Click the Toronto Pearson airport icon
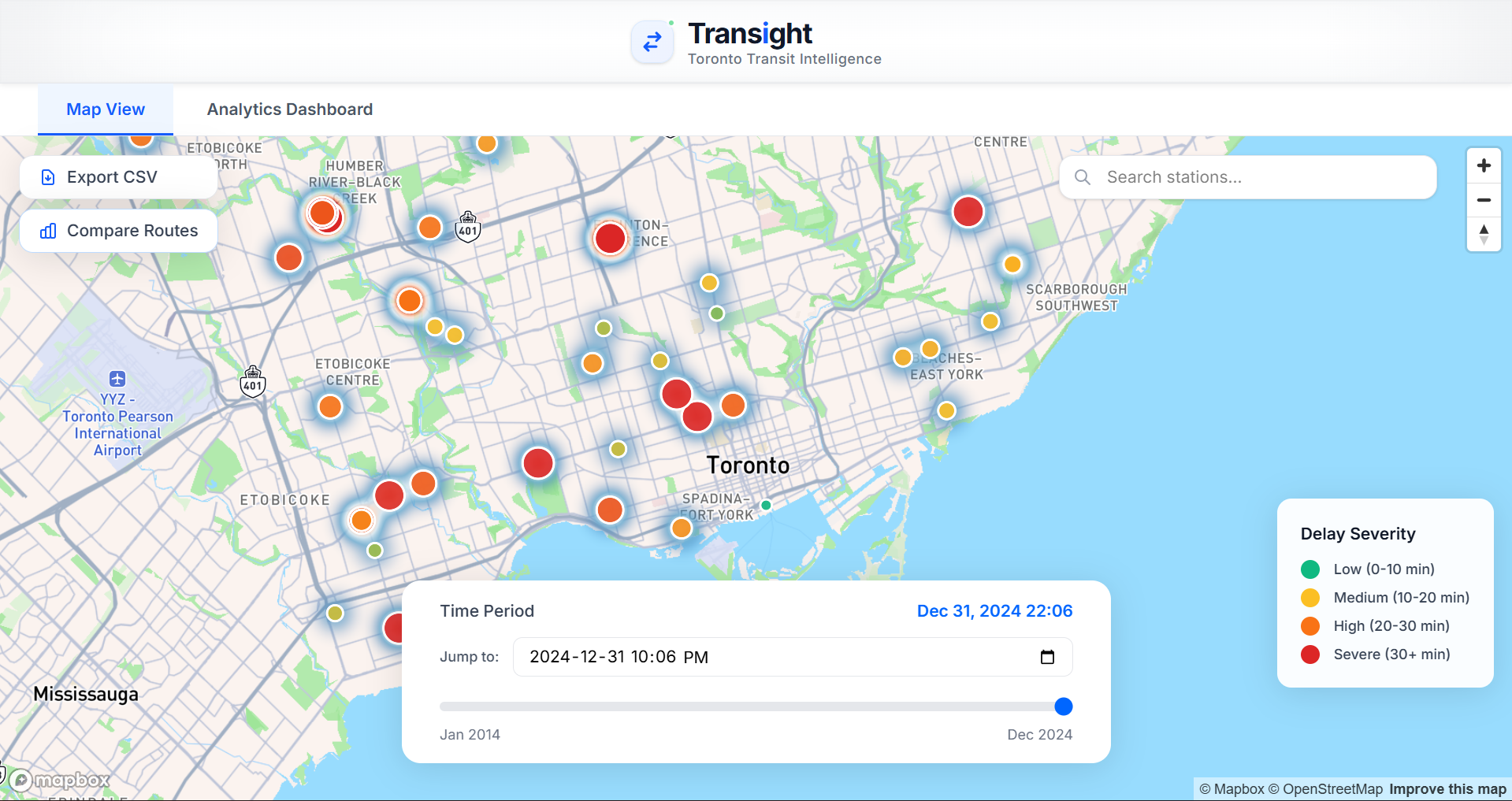The image size is (1512, 801). [117, 379]
